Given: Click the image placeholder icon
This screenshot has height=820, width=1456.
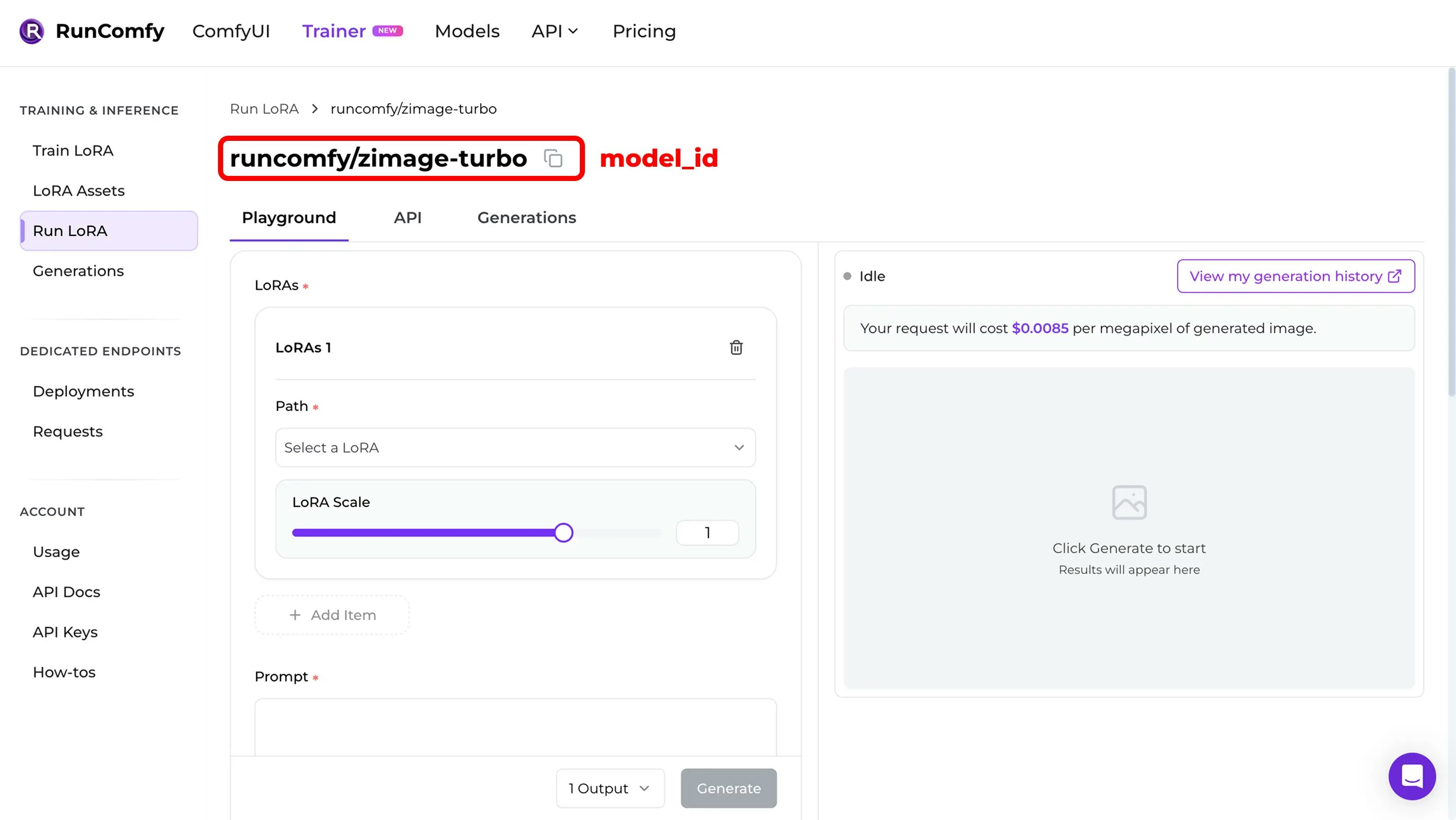Looking at the screenshot, I should point(1129,502).
